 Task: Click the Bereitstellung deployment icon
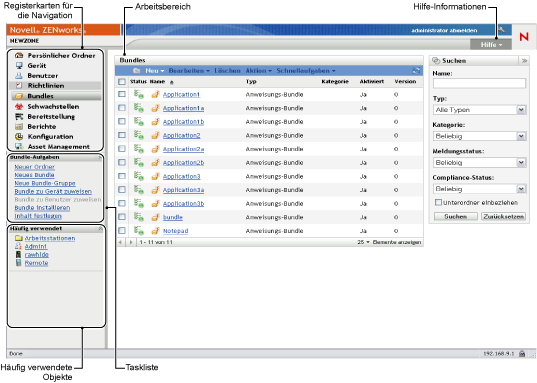click(19, 116)
